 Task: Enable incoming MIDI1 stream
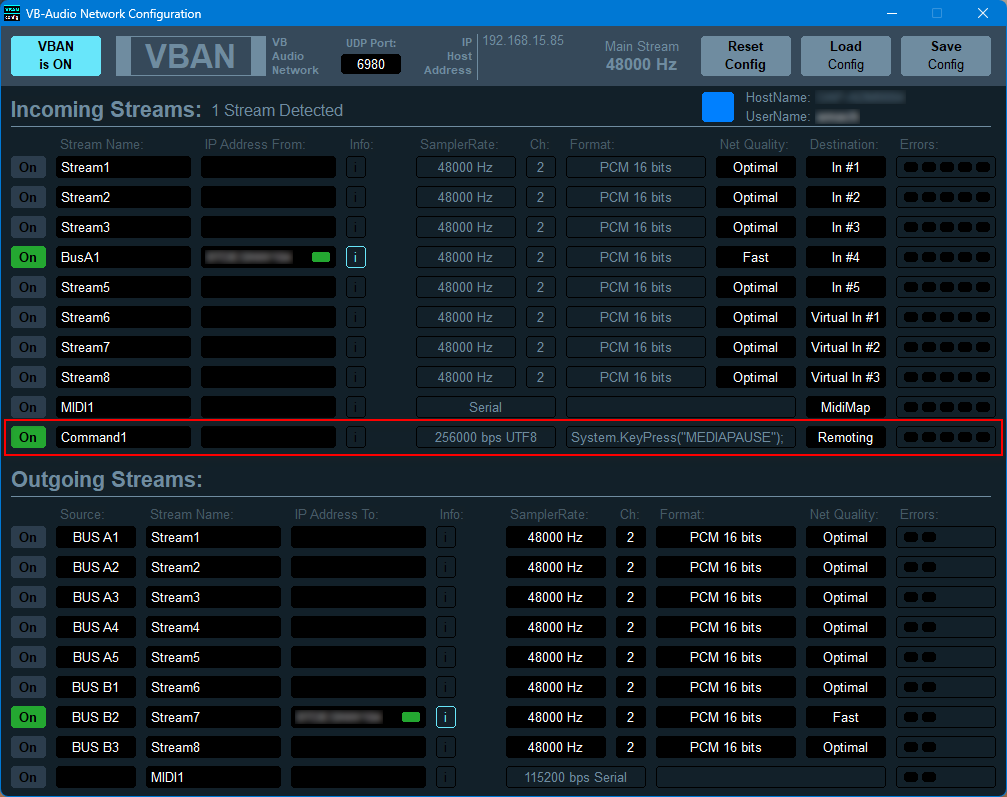(x=28, y=407)
